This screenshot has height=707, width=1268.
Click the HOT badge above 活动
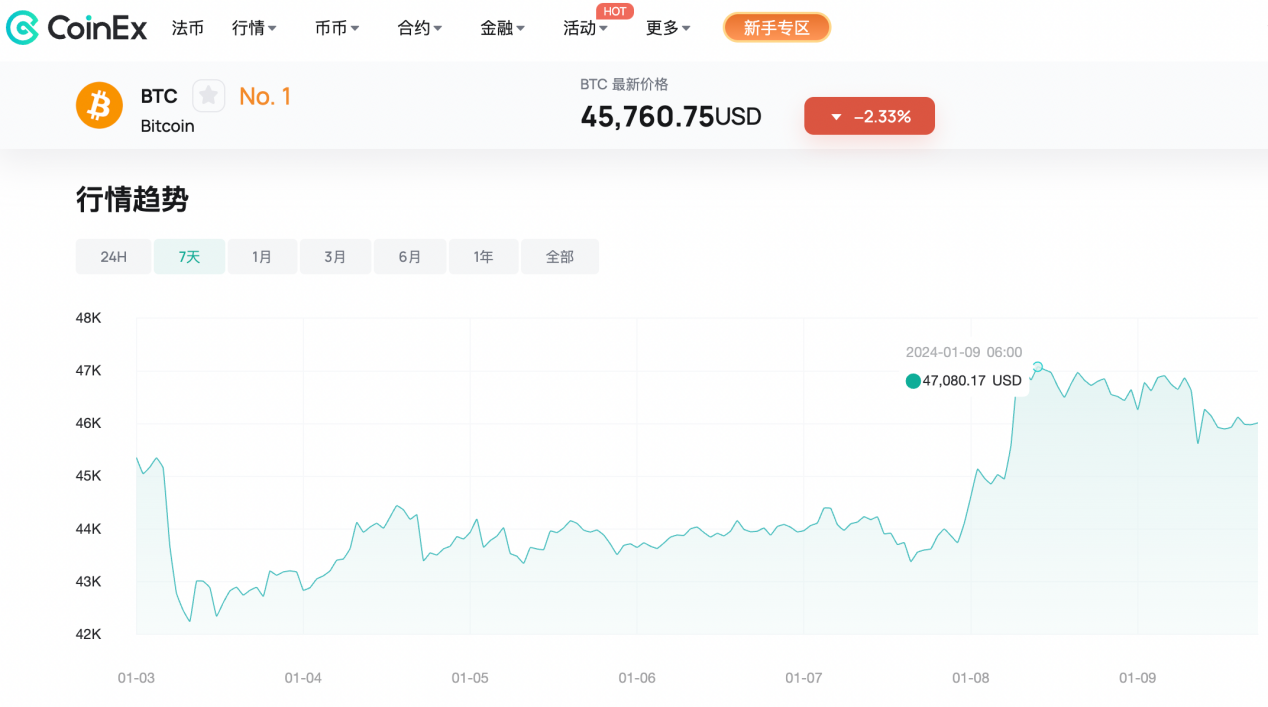[x=615, y=11]
